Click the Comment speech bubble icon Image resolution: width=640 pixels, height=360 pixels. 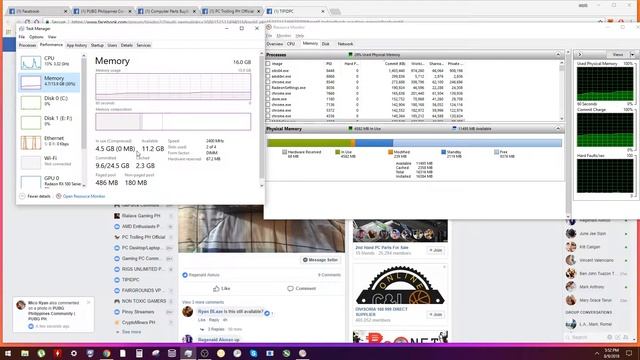click(x=290, y=289)
